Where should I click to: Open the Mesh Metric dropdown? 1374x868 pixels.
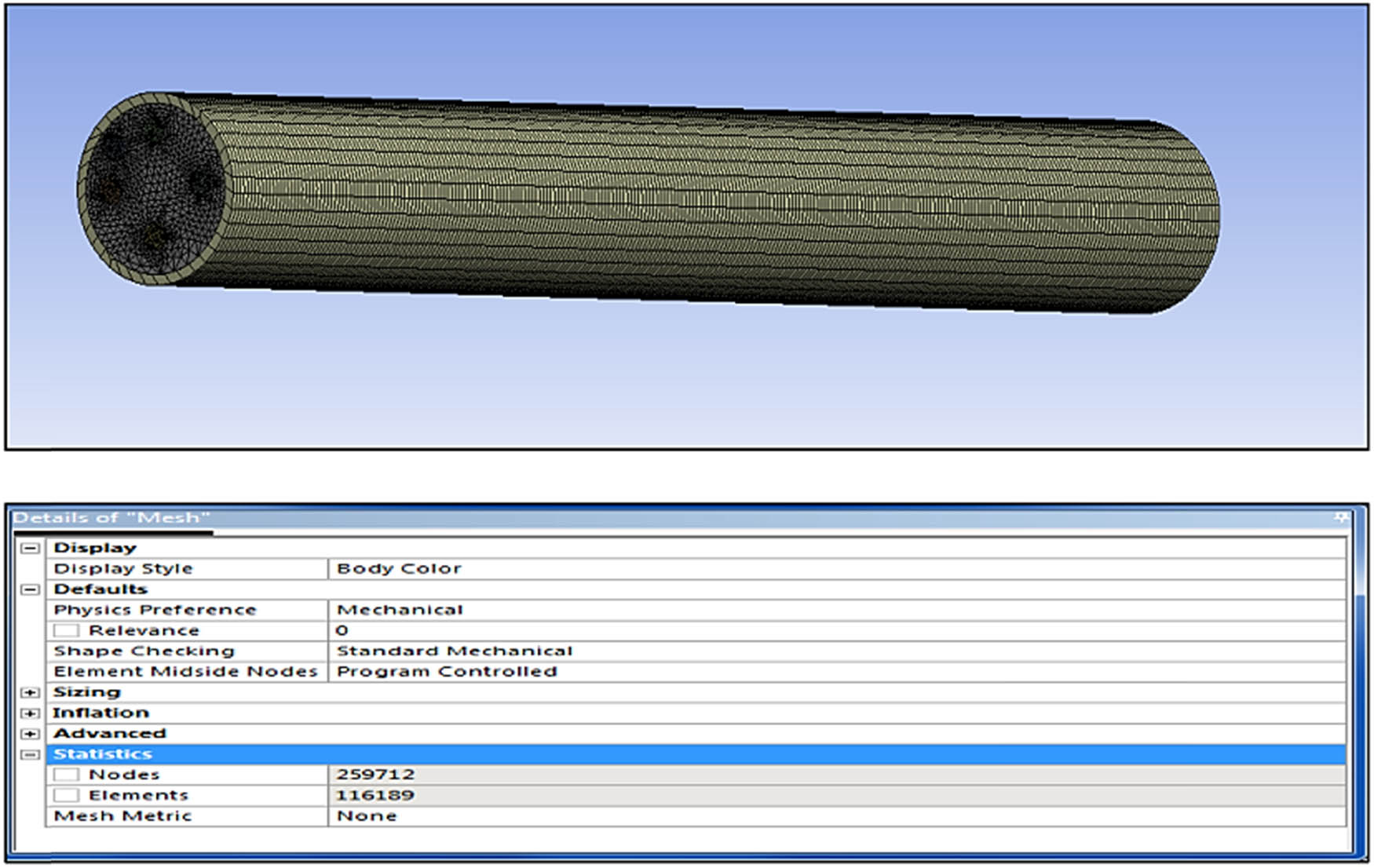tap(471, 815)
